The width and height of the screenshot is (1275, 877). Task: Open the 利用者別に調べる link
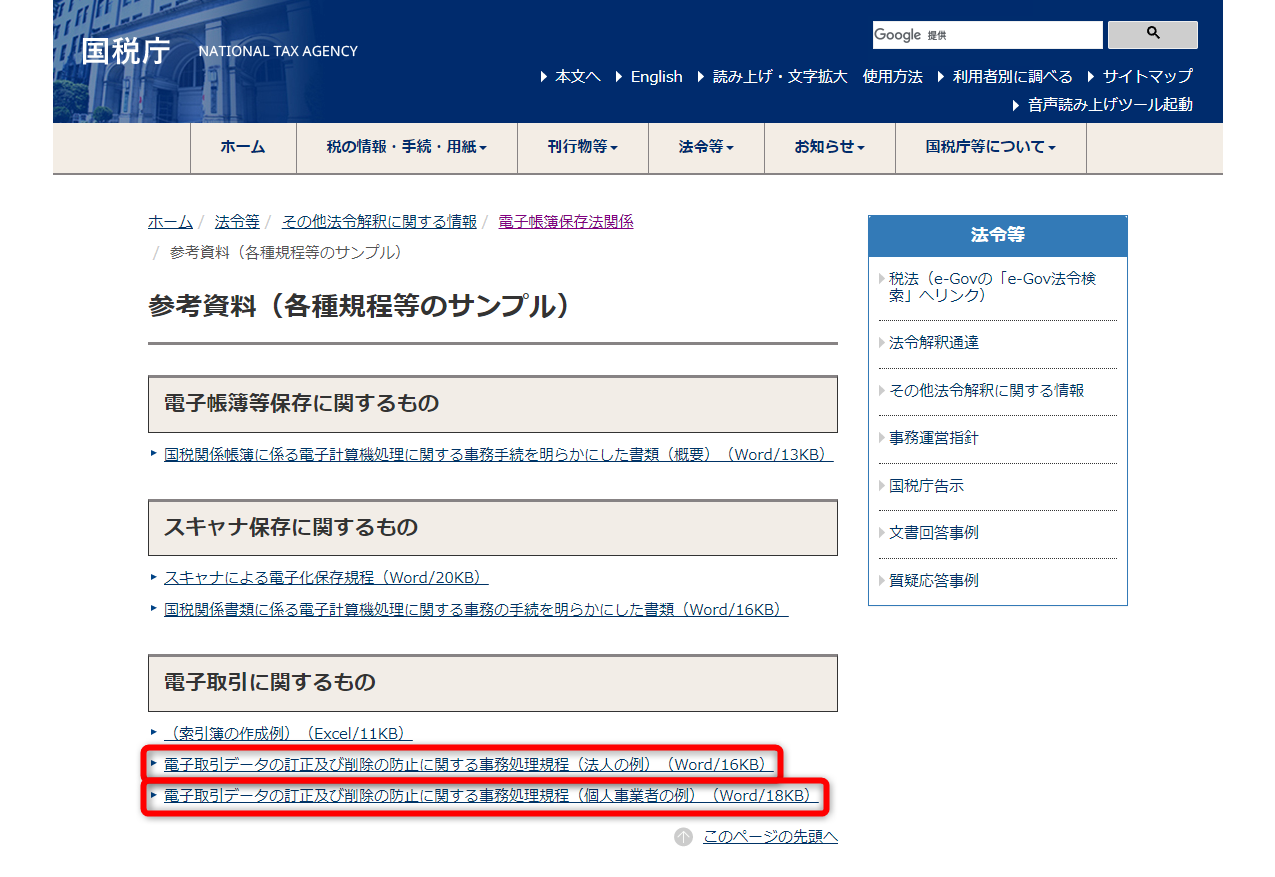(x=1010, y=76)
